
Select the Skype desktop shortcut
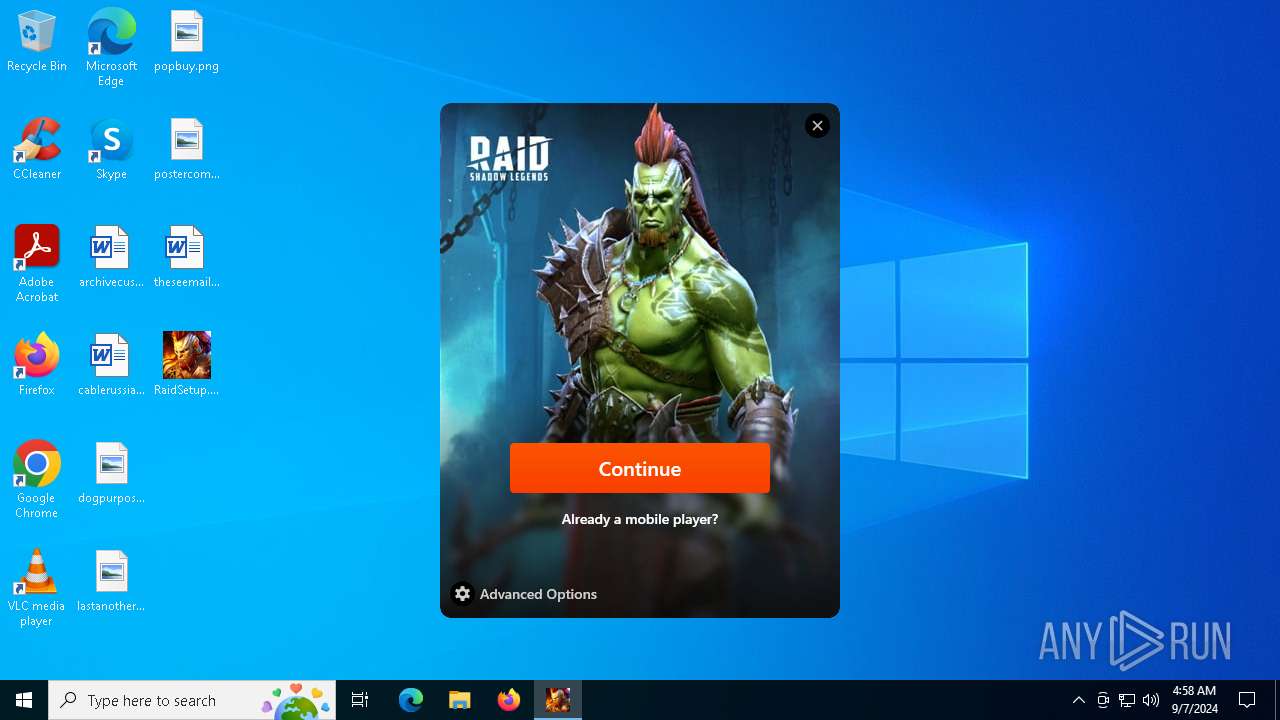111,150
